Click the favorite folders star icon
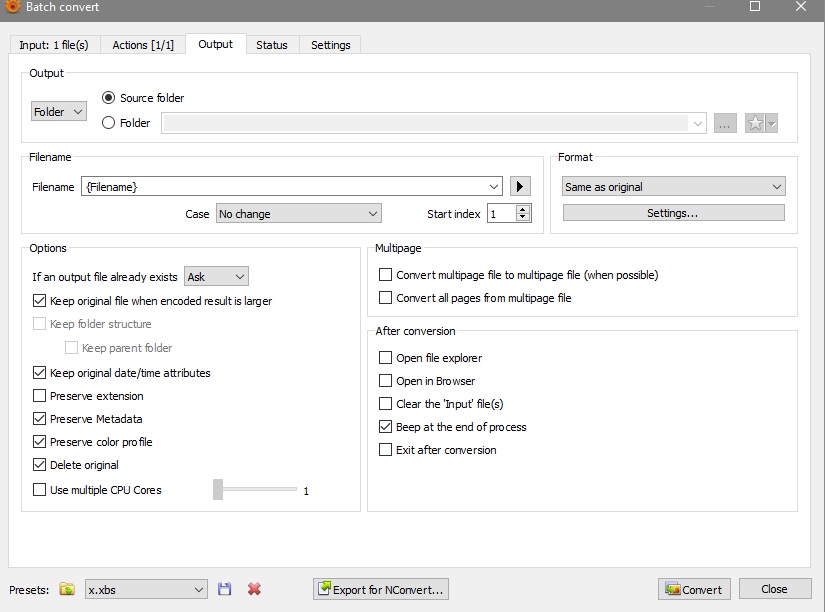825x612 pixels. pyautogui.click(x=756, y=123)
